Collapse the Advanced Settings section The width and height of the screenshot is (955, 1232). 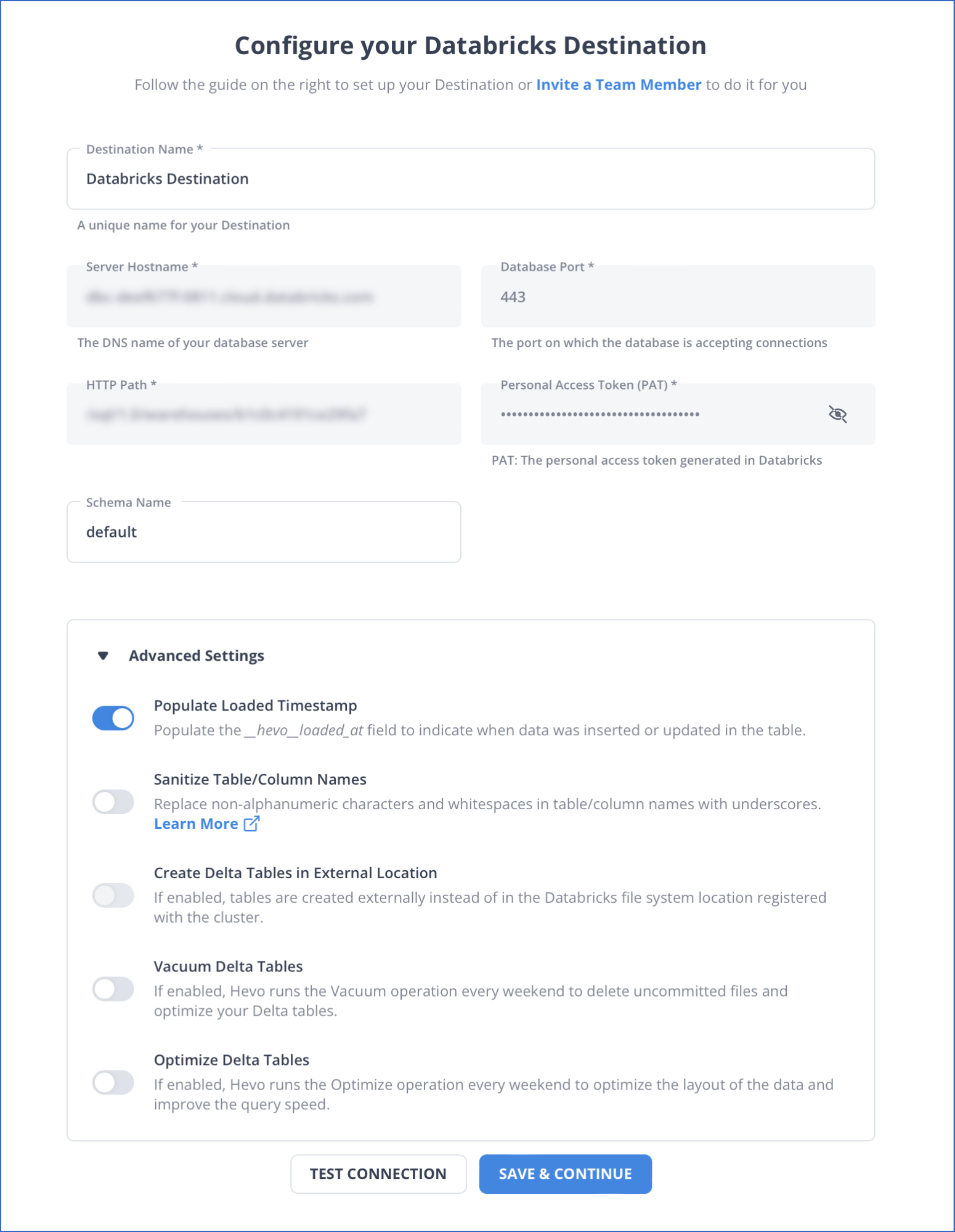[x=103, y=656]
